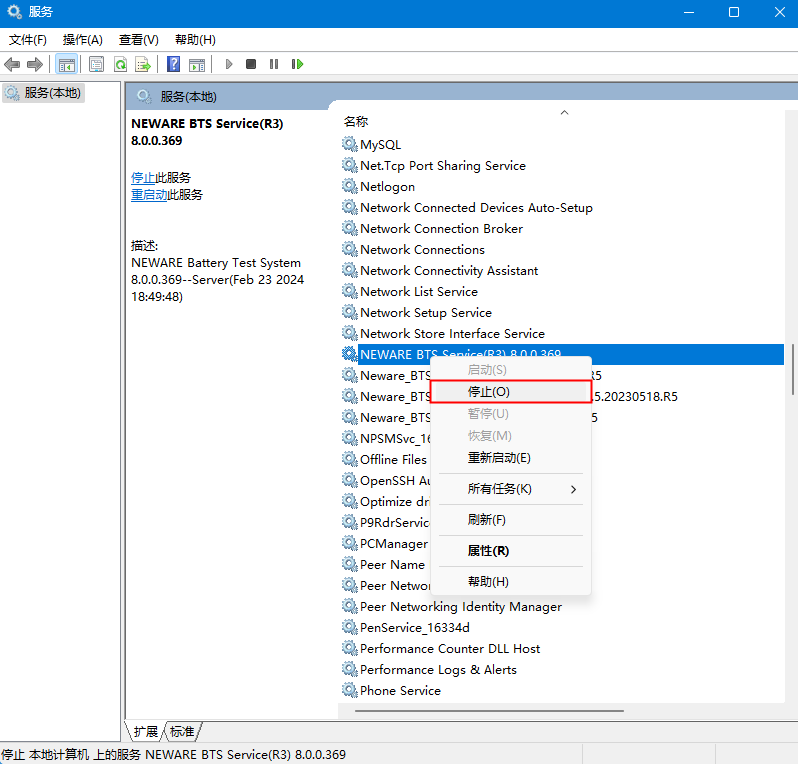This screenshot has width=798, height=764.
Task: Select Network Store Interface Service
Action: (x=452, y=333)
